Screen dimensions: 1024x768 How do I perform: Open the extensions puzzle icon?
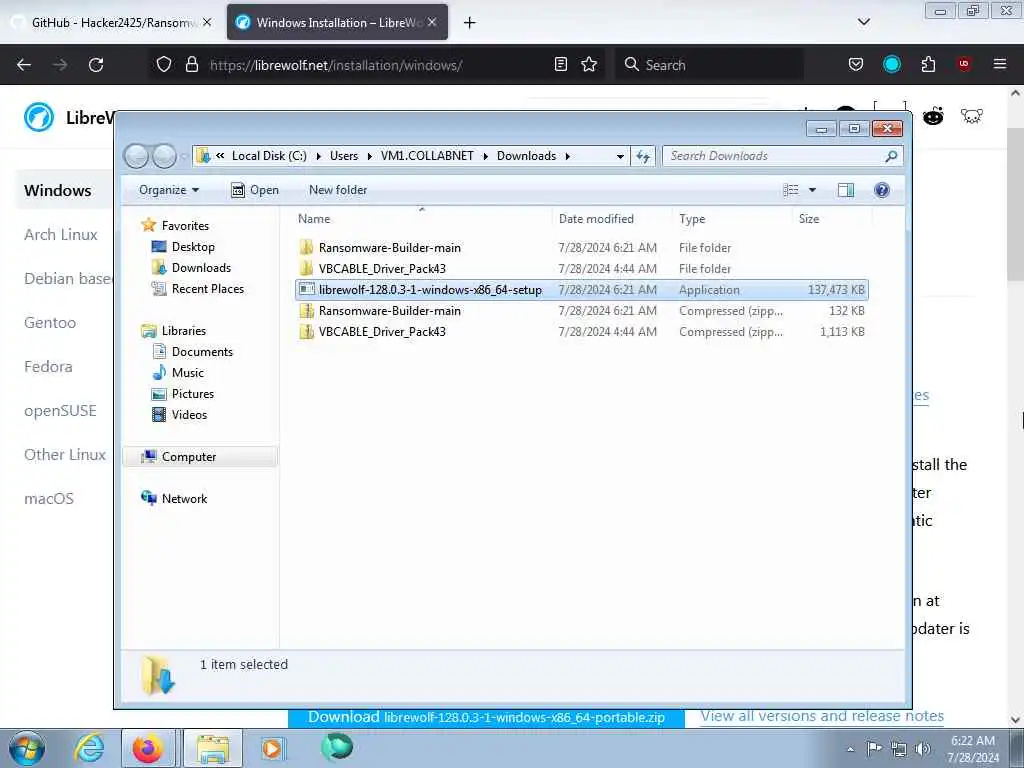(x=928, y=64)
